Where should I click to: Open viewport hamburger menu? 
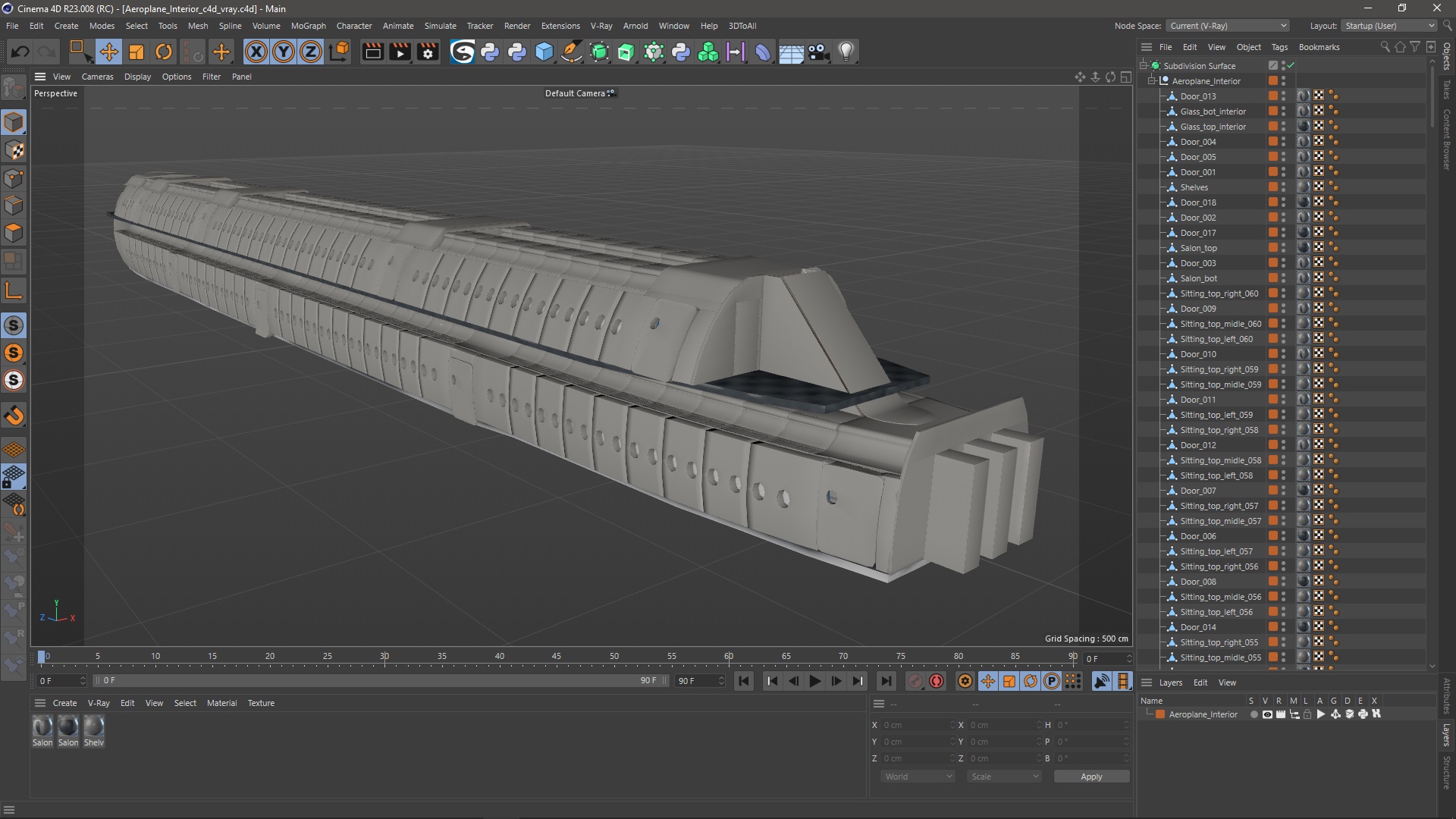click(x=40, y=77)
